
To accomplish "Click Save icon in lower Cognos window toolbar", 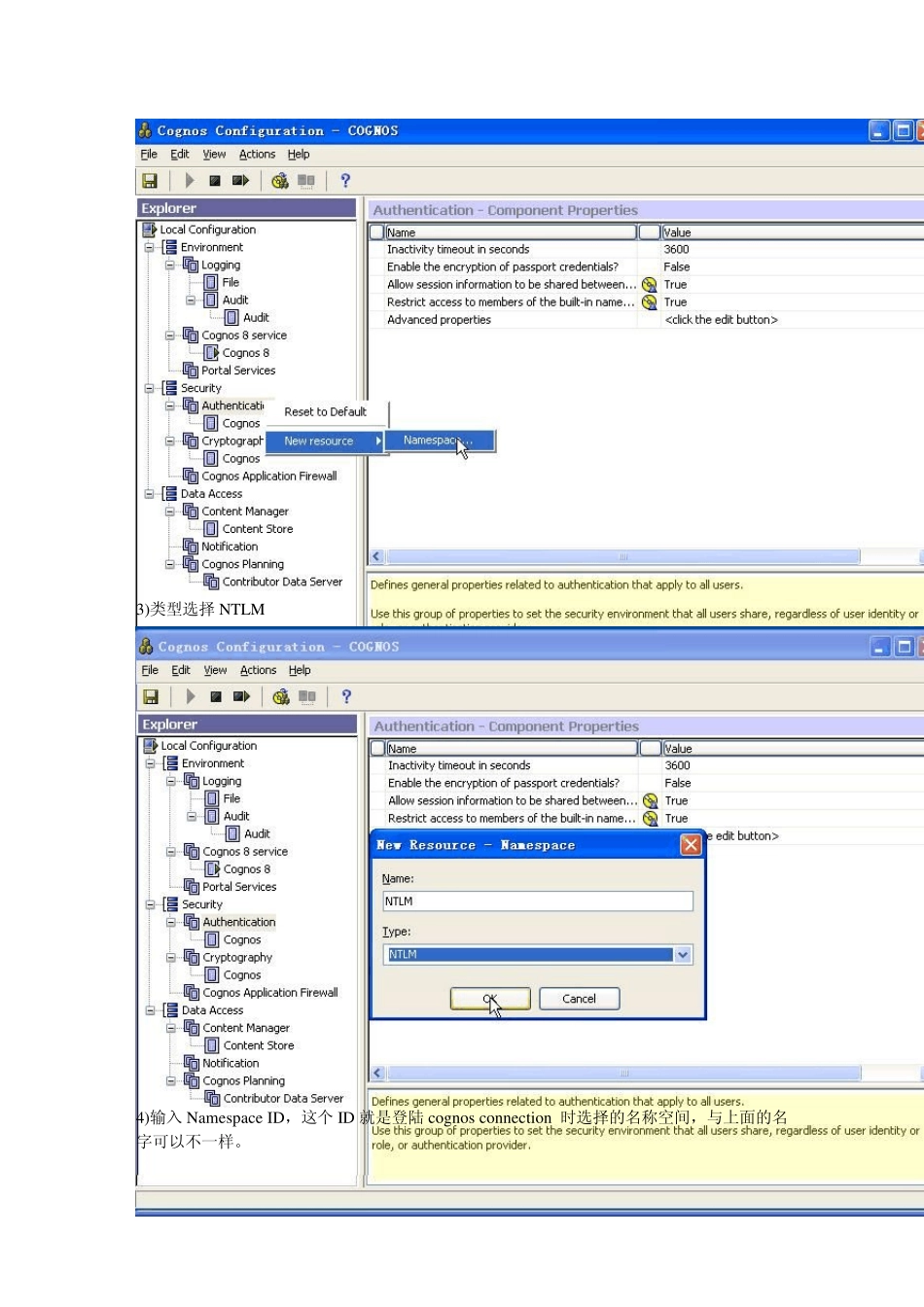I will pos(151,697).
